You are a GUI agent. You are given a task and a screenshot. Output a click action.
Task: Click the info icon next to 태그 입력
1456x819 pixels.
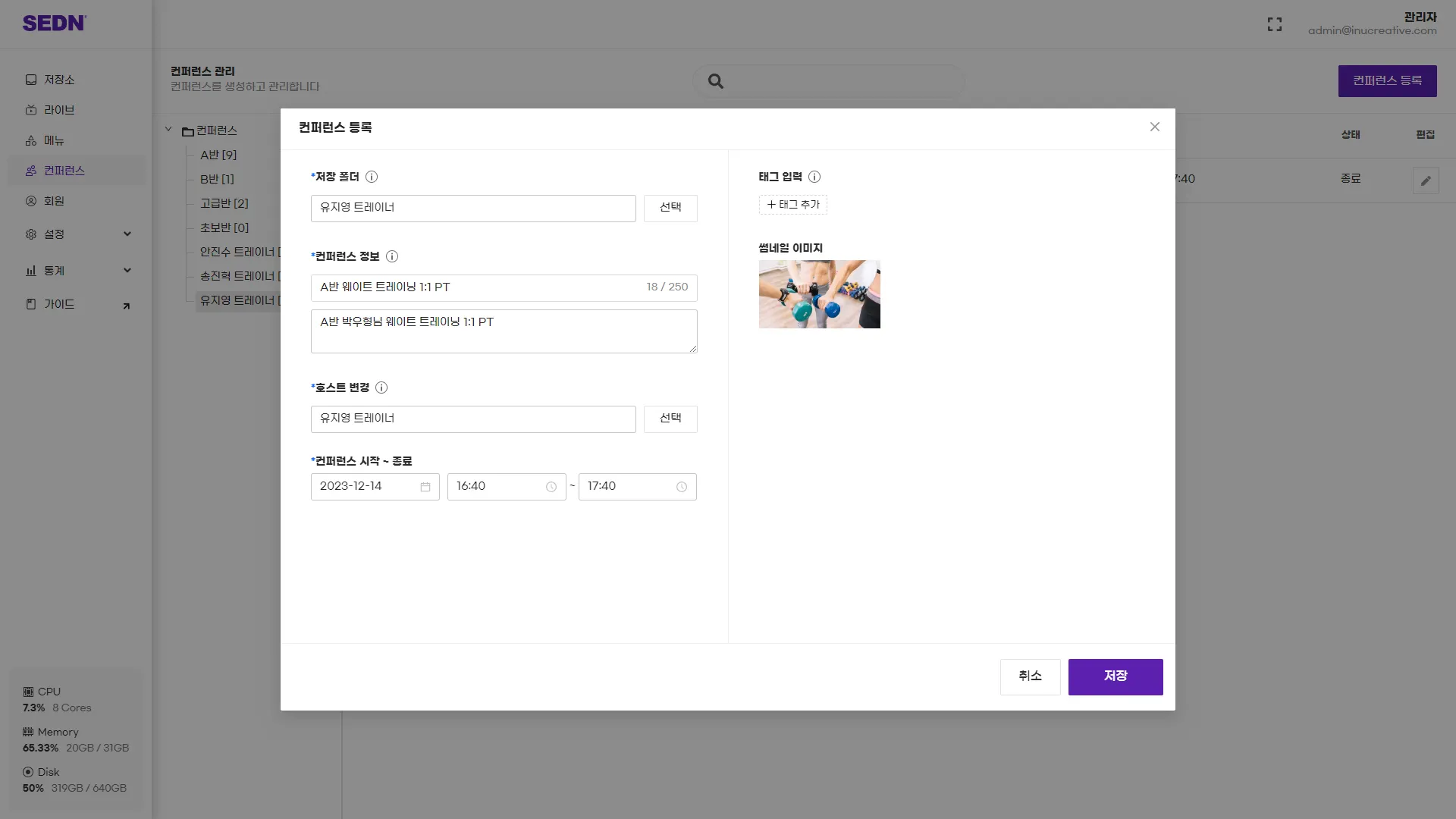pos(814,177)
